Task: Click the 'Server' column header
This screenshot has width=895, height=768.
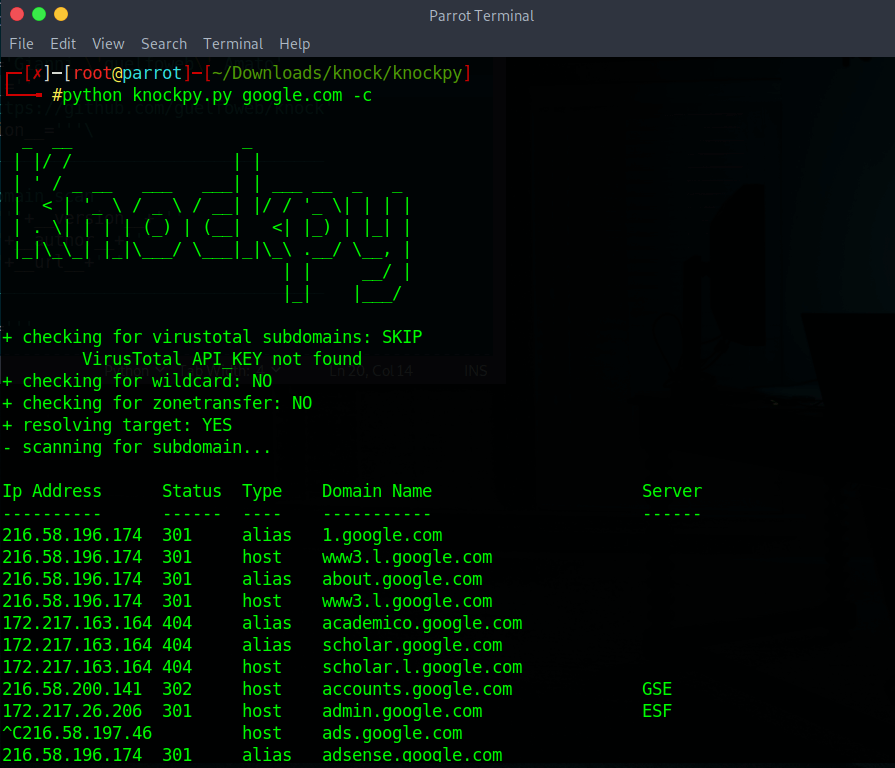Action: [x=672, y=491]
